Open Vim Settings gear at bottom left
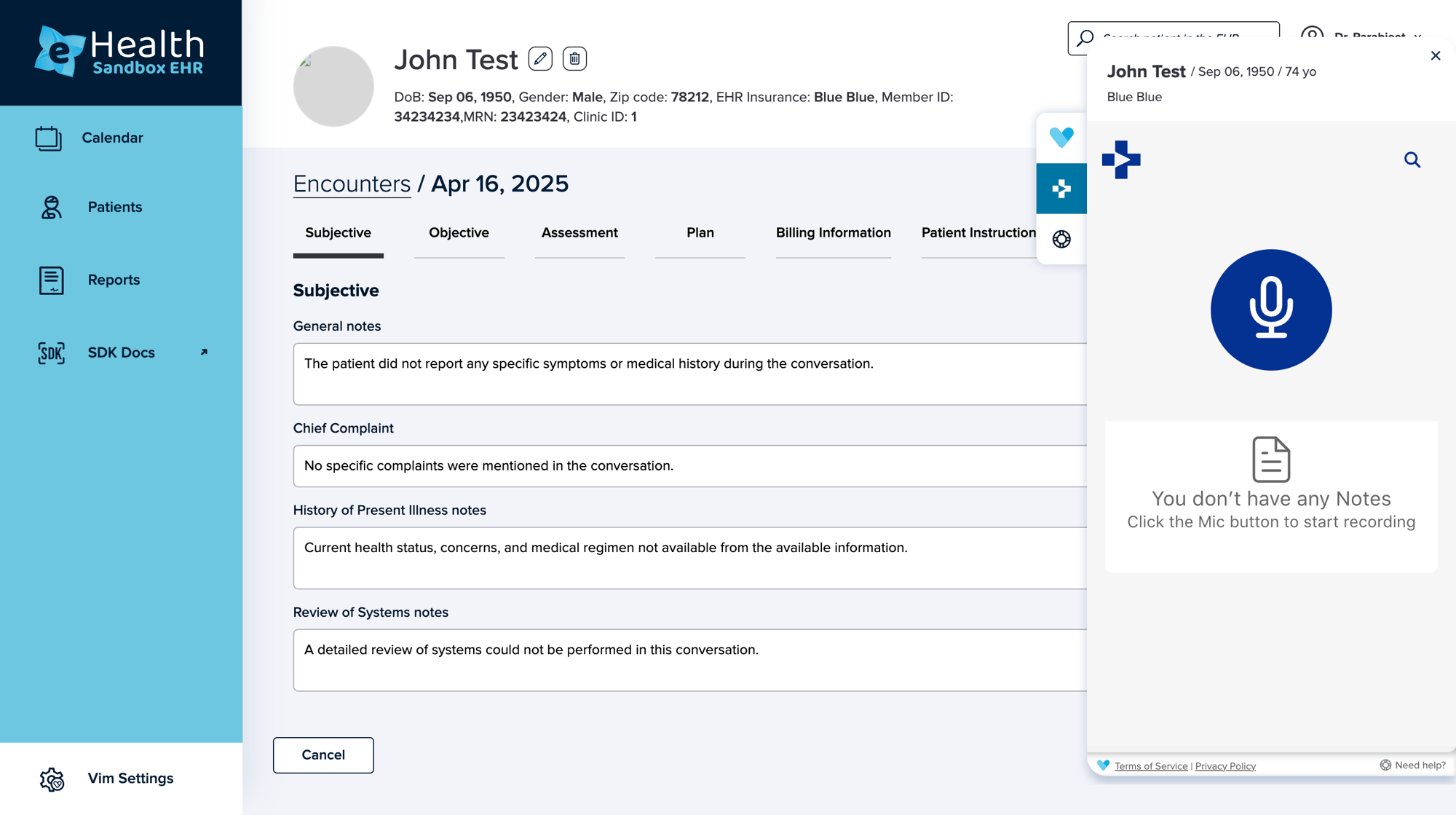Image resolution: width=1456 pixels, height=815 pixels. click(x=52, y=779)
